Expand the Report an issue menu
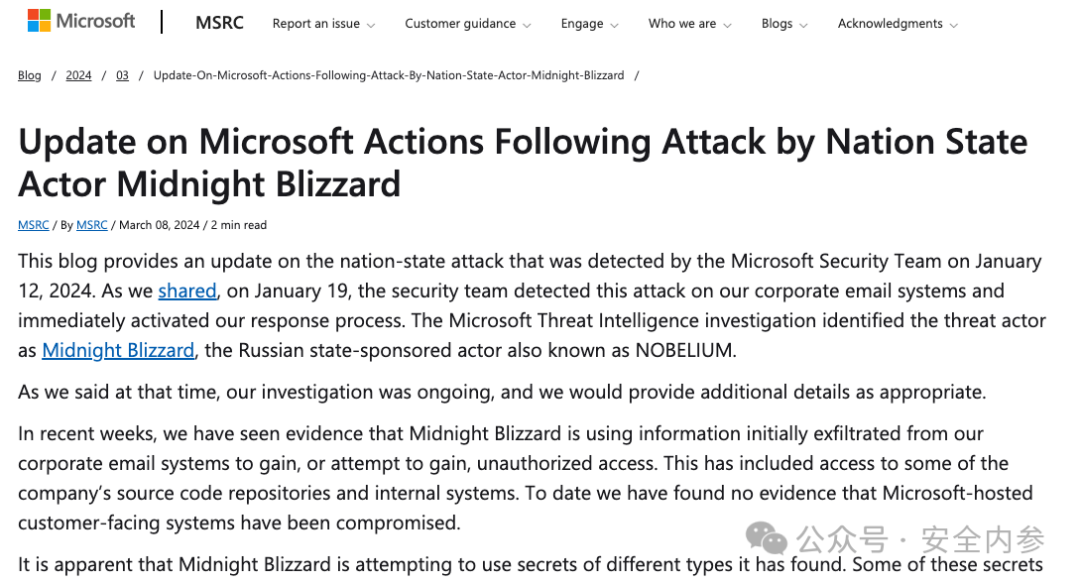The width and height of the screenshot is (1080, 583). 316,24
